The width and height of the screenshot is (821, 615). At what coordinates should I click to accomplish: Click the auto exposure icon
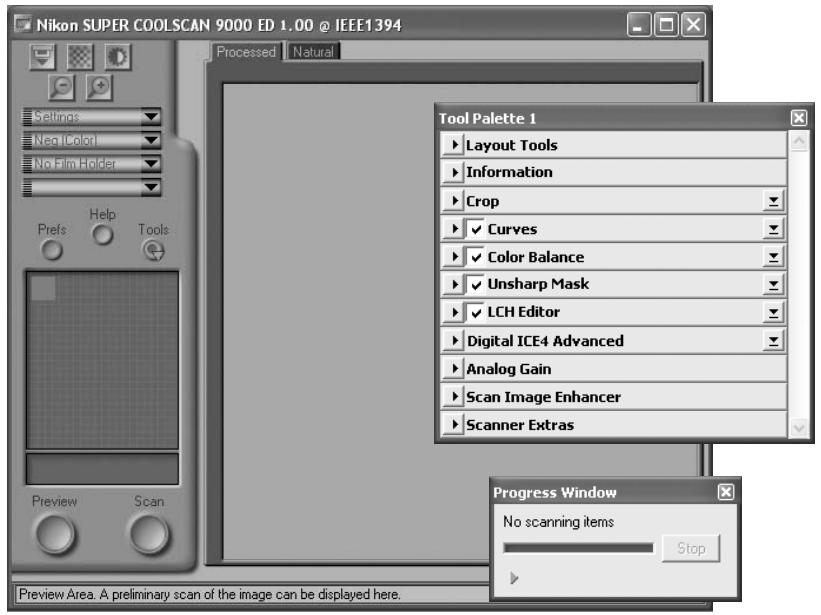117,57
